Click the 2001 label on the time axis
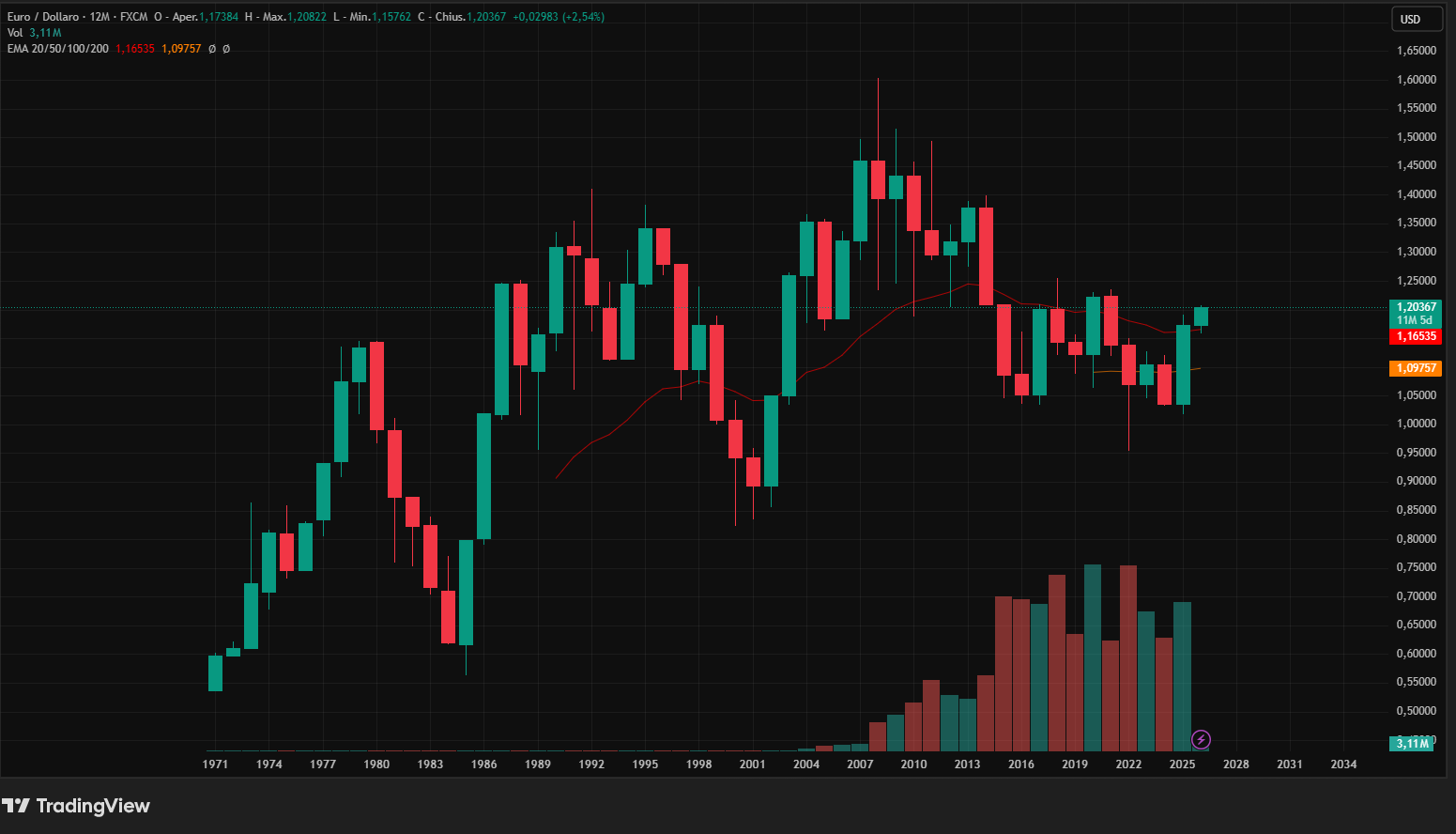The image size is (1456, 834). point(753,764)
